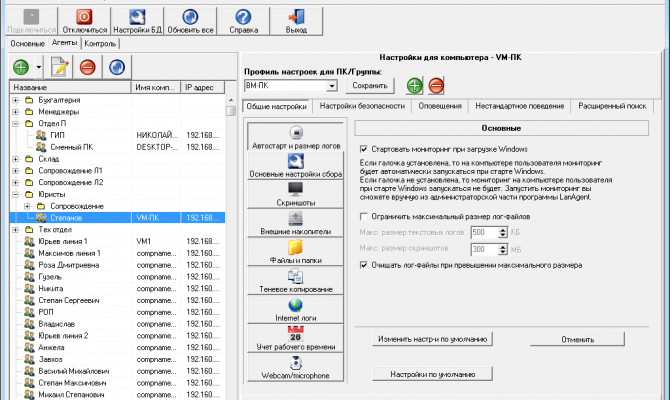Expand the Бухгалтерия folder
This screenshot has height=400, width=670.
(x=16, y=100)
